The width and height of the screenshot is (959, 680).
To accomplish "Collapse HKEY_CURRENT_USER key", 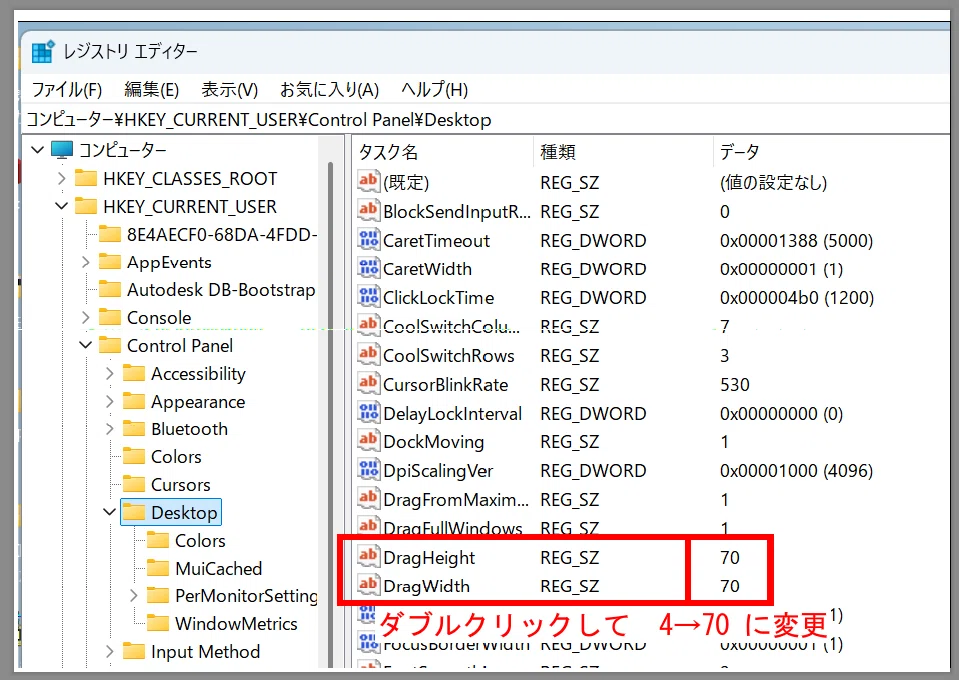I will coord(61,207).
